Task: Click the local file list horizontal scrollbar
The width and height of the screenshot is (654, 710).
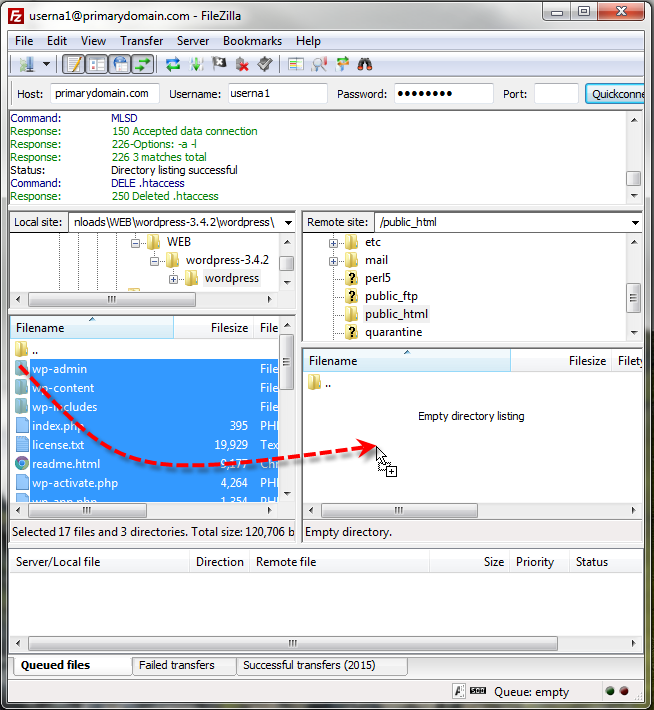Action: [150, 510]
